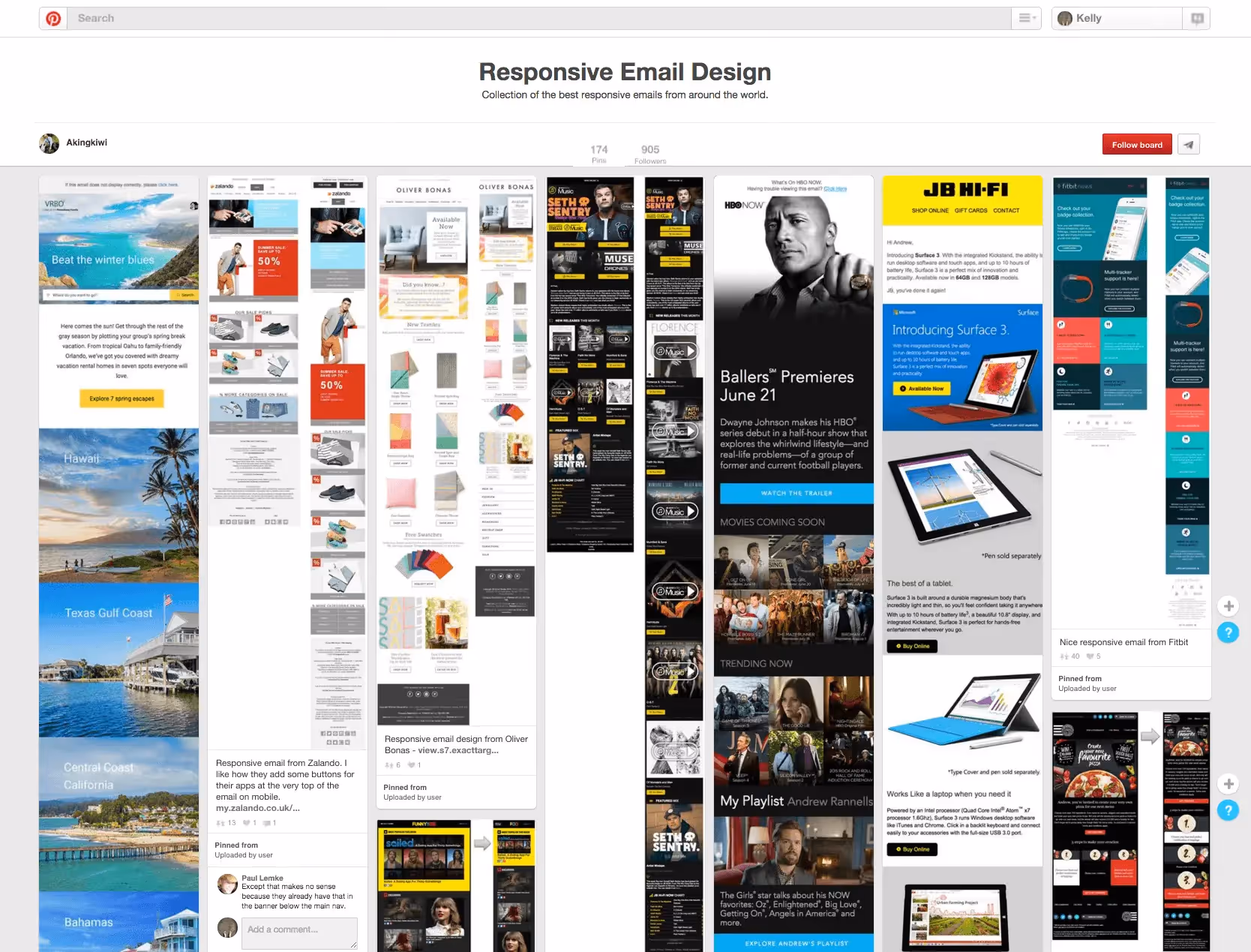
Task: Click the Oliver Bonas pin heart icon
Action: point(411,765)
